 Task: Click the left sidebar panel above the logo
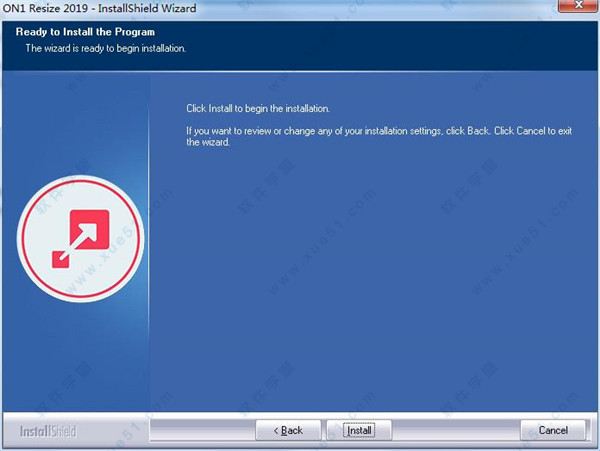click(x=75, y=130)
